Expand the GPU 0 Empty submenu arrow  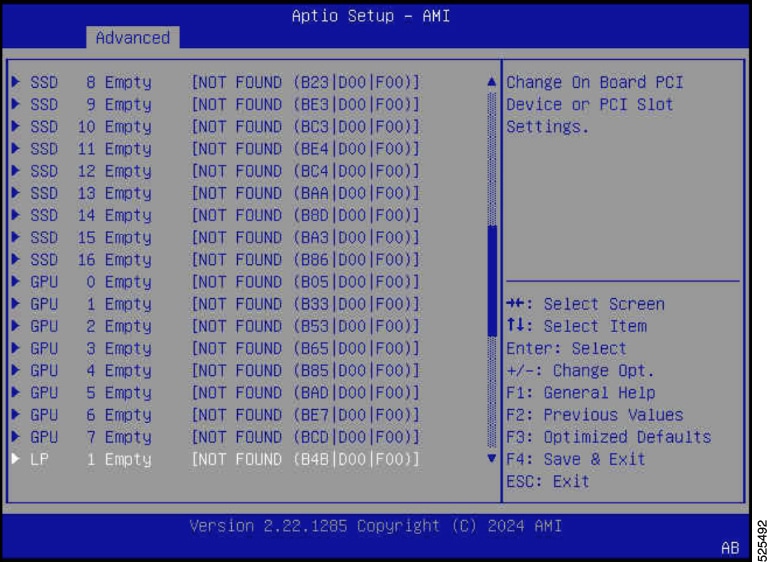coord(16,281)
